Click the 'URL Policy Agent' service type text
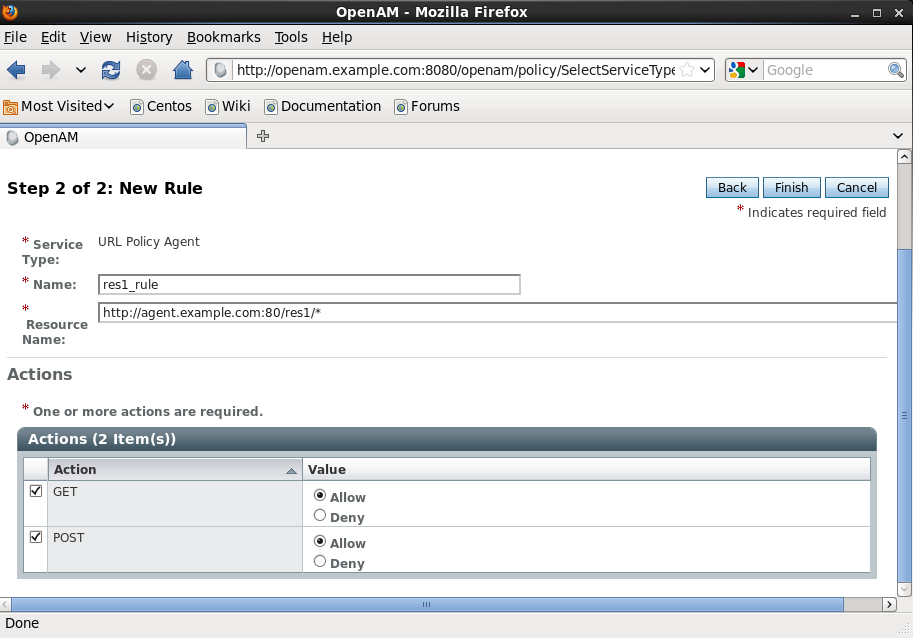This screenshot has height=638, width=913. click(148, 242)
